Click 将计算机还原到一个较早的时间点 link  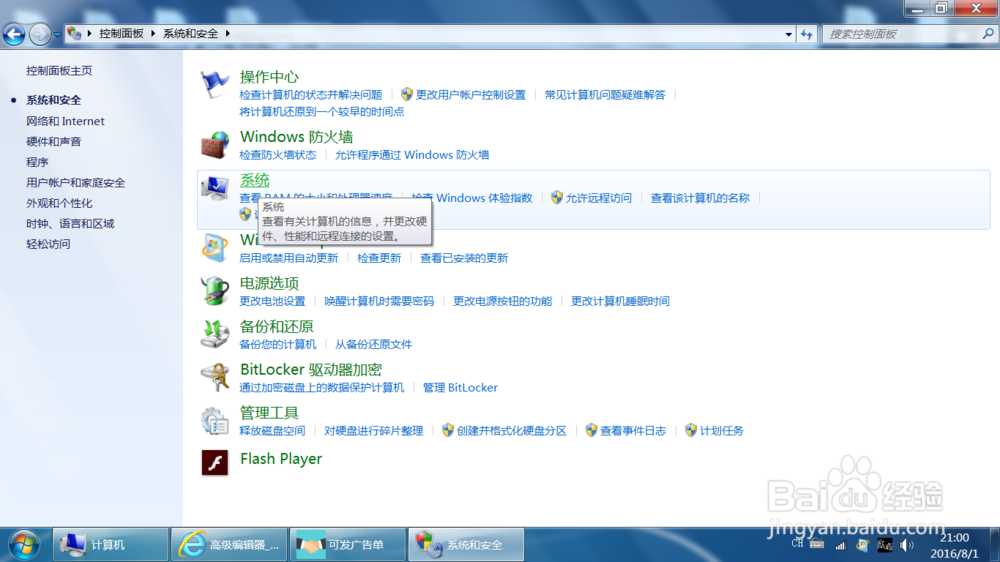click(x=321, y=112)
